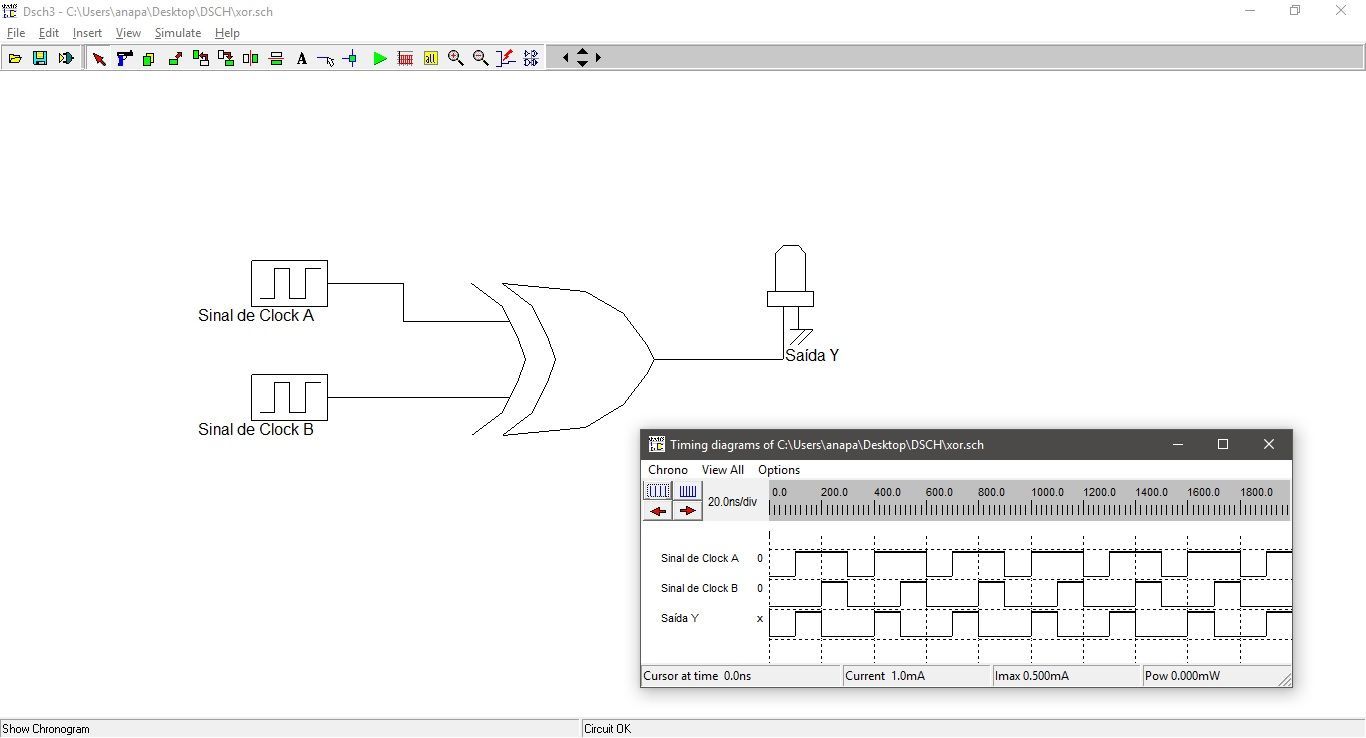Select the text 'A' tool

click(x=301, y=58)
